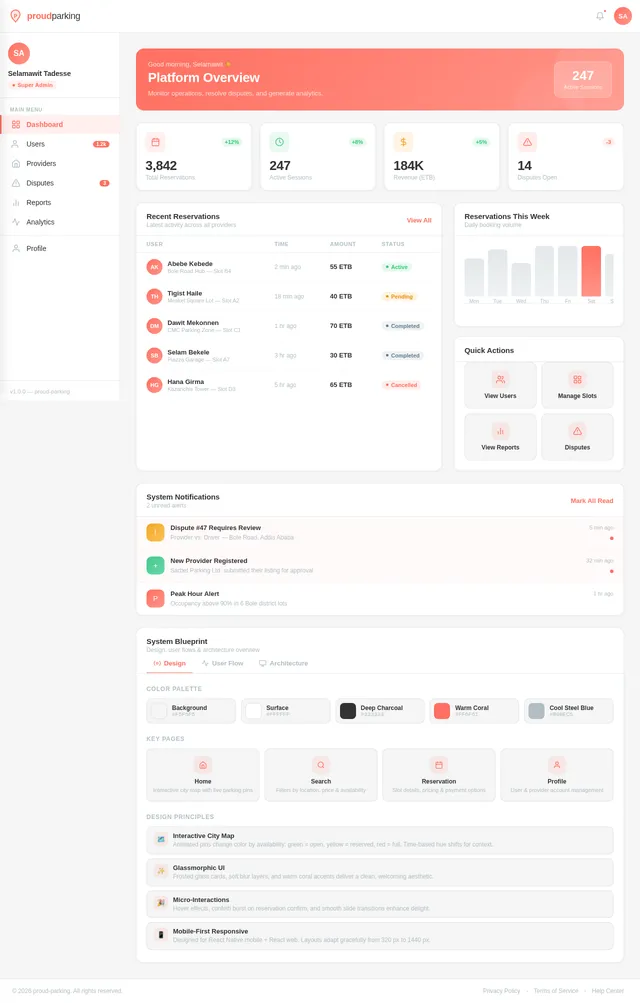Click the Disputes warning icon in sidebar
The height and width of the screenshot is (1003, 640).
point(16,183)
